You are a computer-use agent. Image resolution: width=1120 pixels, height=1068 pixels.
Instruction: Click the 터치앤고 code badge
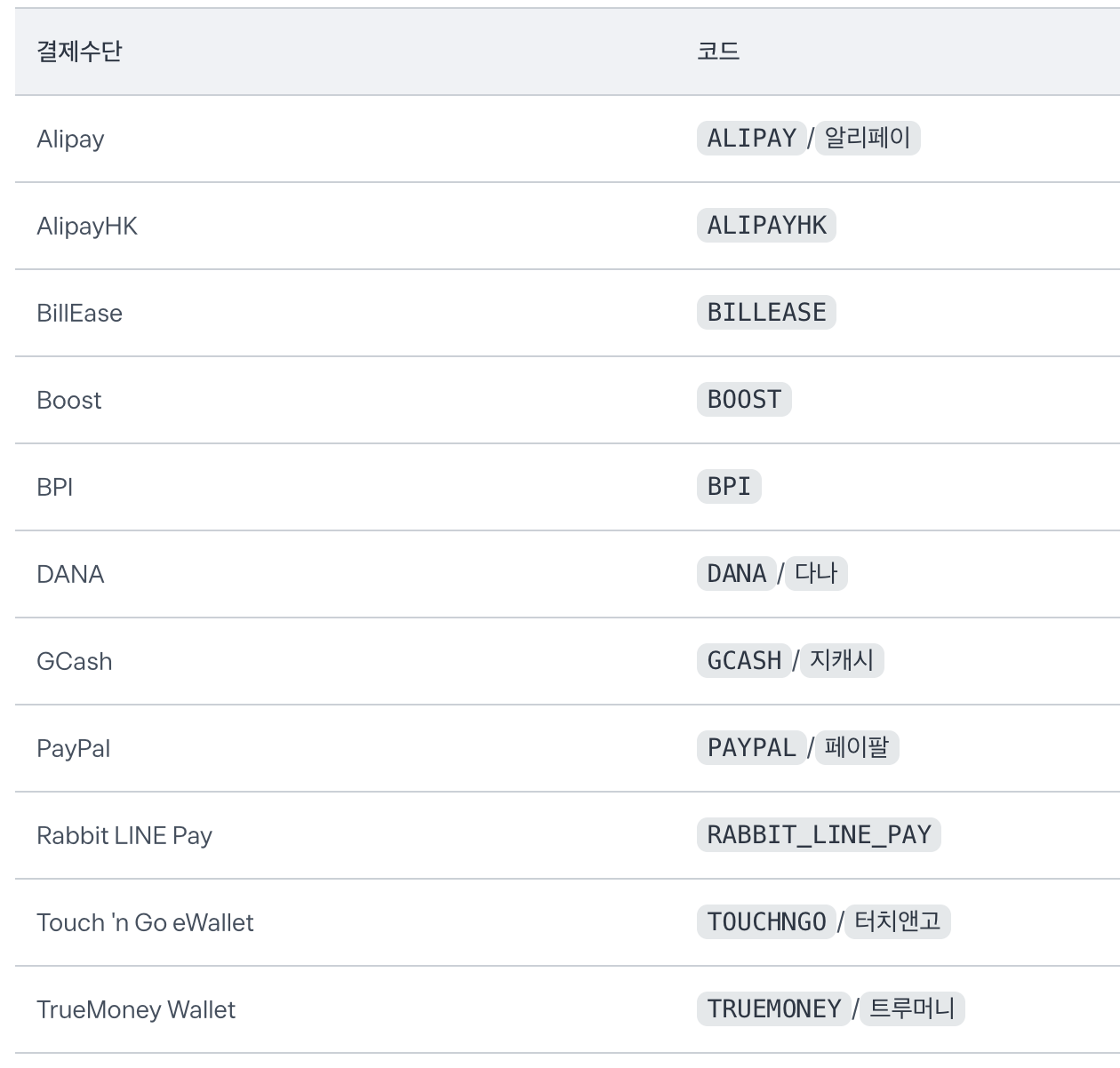[x=897, y=922]
